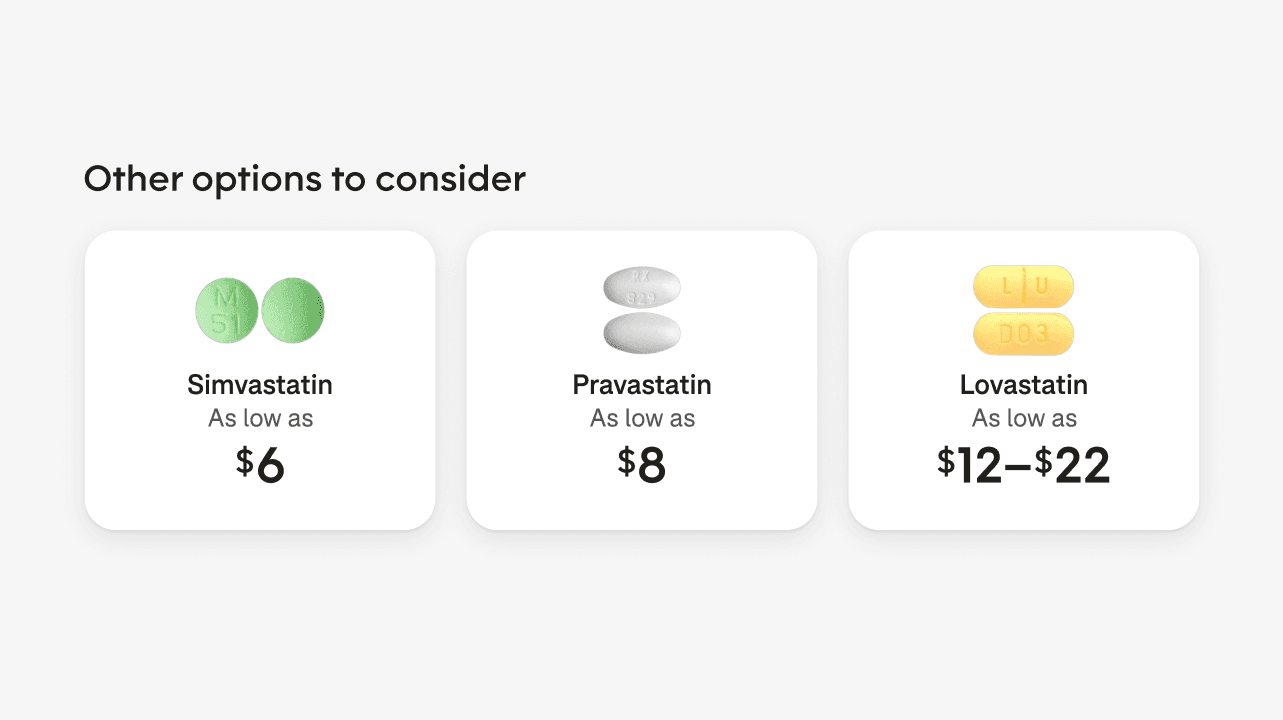The width and height of the screenshot is (1283, 720).
Task: Click the Pravastatin drug name
Action: 642,385
